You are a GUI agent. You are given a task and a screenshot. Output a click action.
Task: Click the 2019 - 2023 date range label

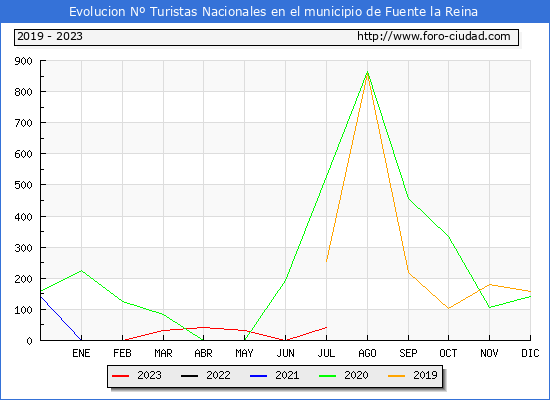tap(50, 36)
